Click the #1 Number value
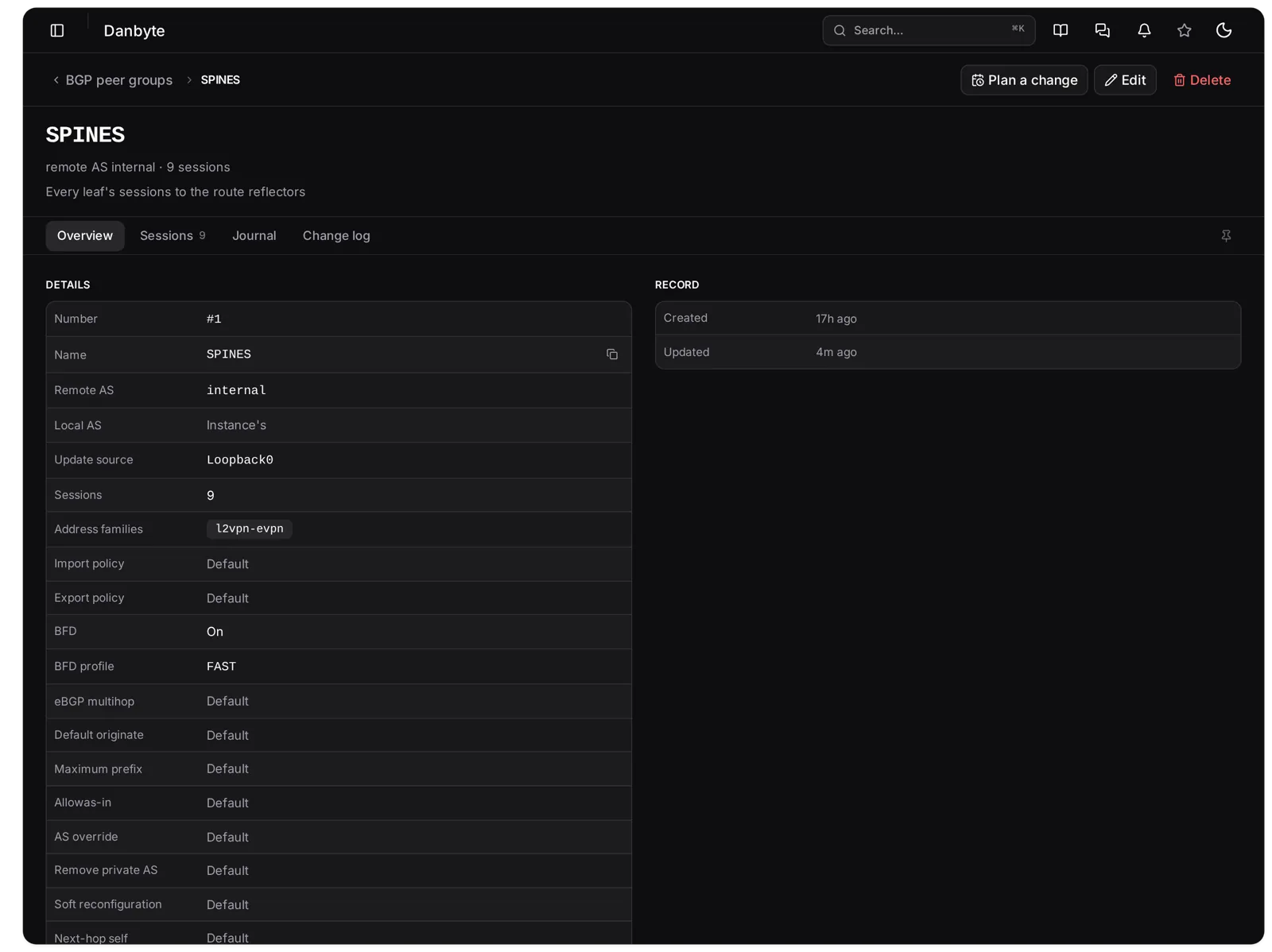 coord(214,319)
